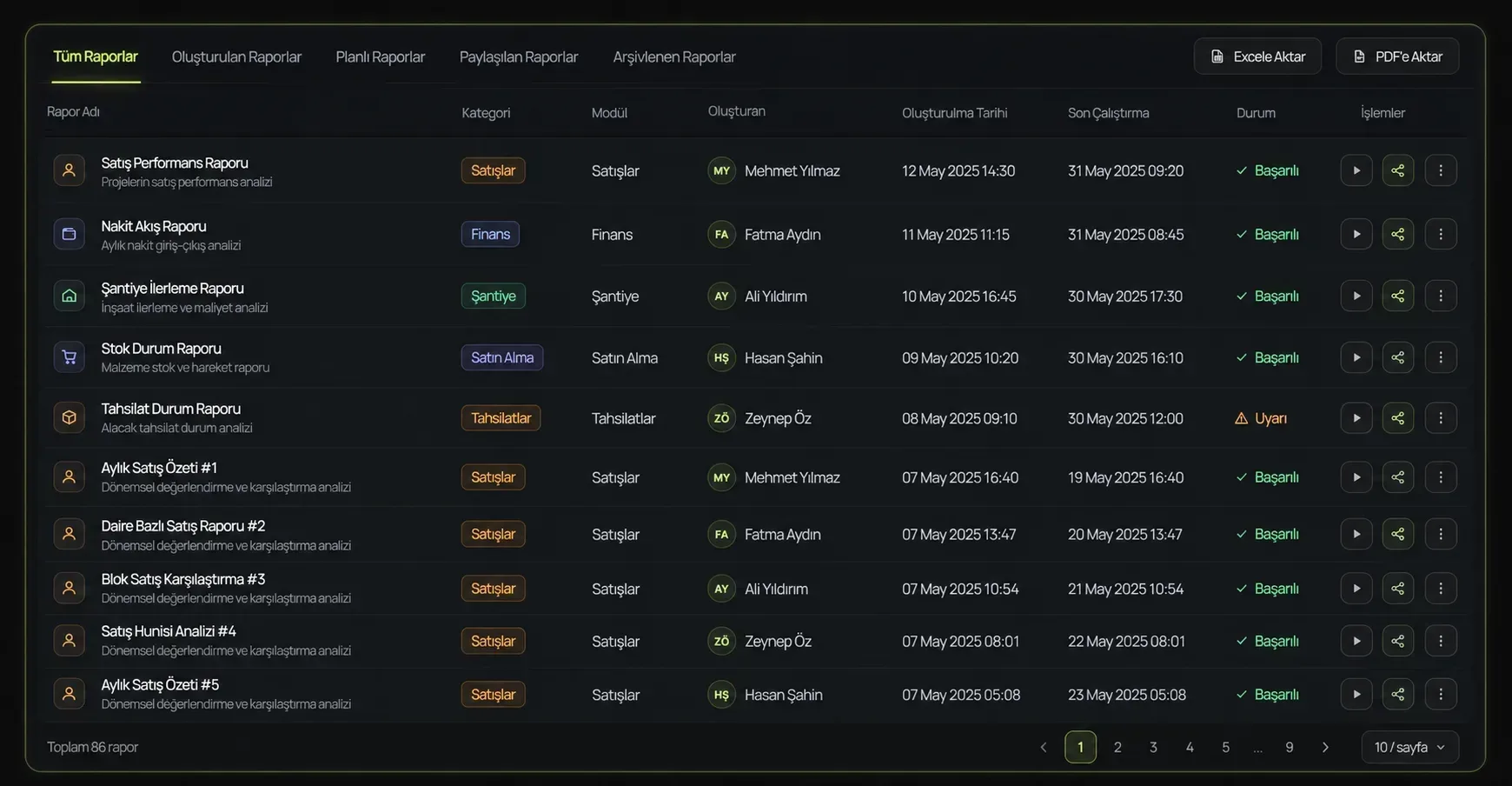Click the Şantiye category tag
The width and height of the screenshot is (1512, 786).
tap(493, 296)
